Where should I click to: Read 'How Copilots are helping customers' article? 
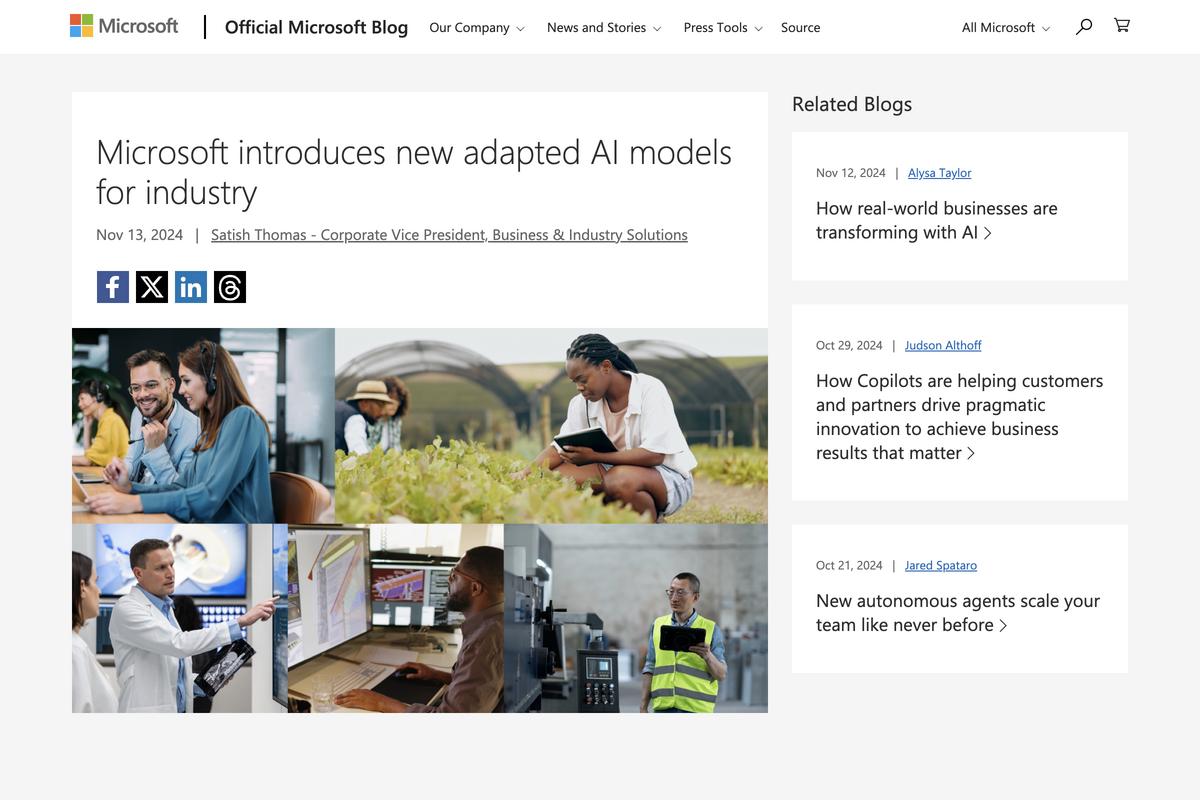click(x=960, y=416)
